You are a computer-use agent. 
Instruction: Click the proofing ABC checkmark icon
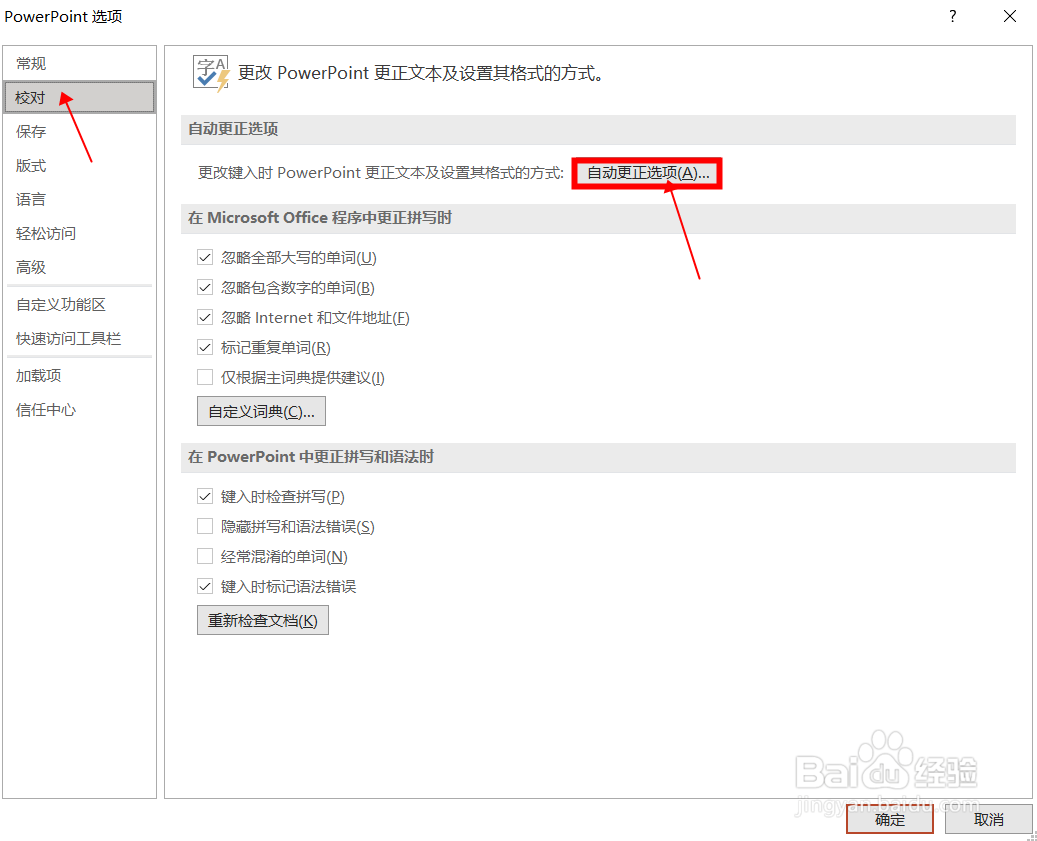211,73
